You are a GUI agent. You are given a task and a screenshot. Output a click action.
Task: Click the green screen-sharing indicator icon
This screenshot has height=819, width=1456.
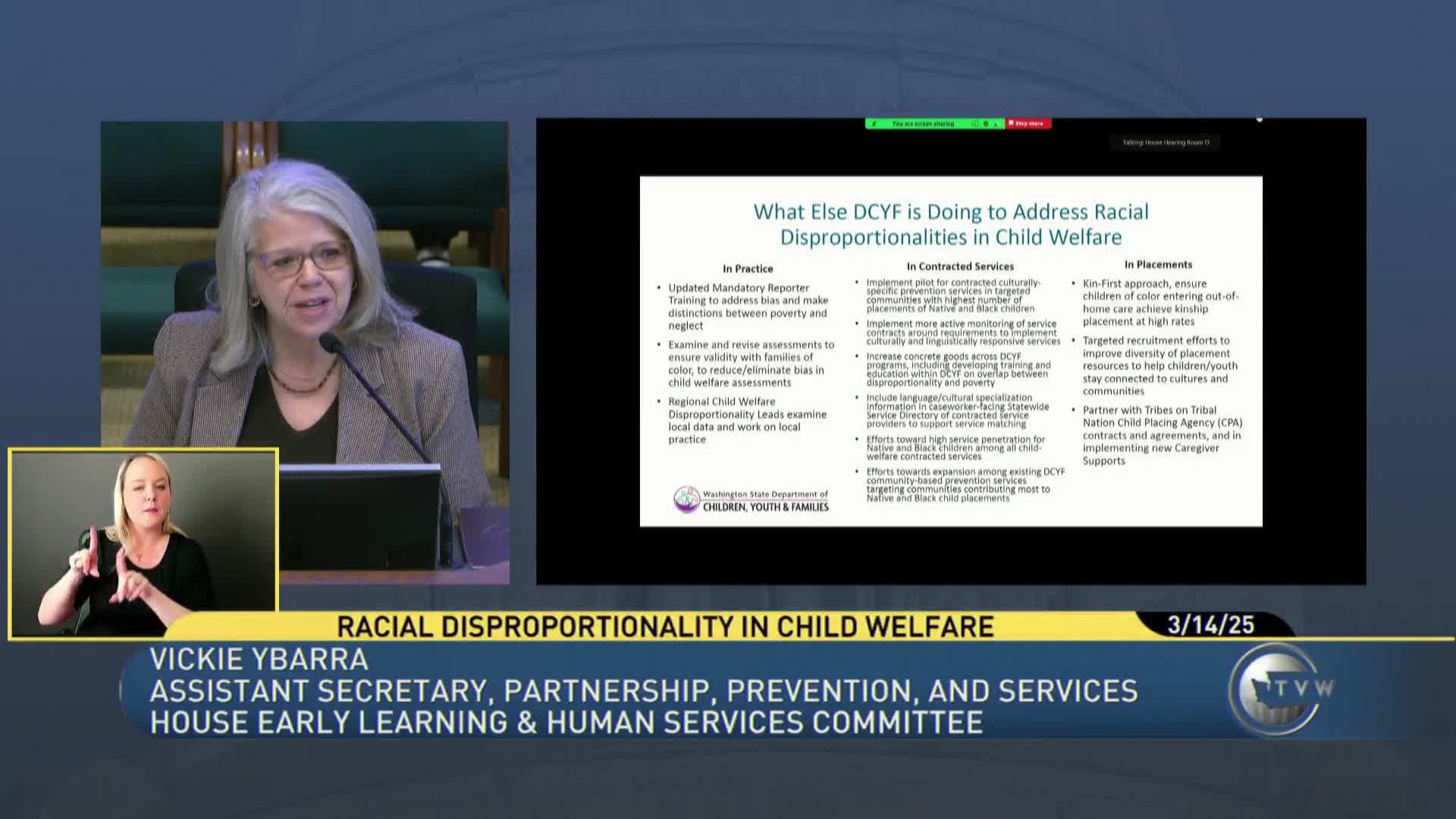tap(874, 124)
